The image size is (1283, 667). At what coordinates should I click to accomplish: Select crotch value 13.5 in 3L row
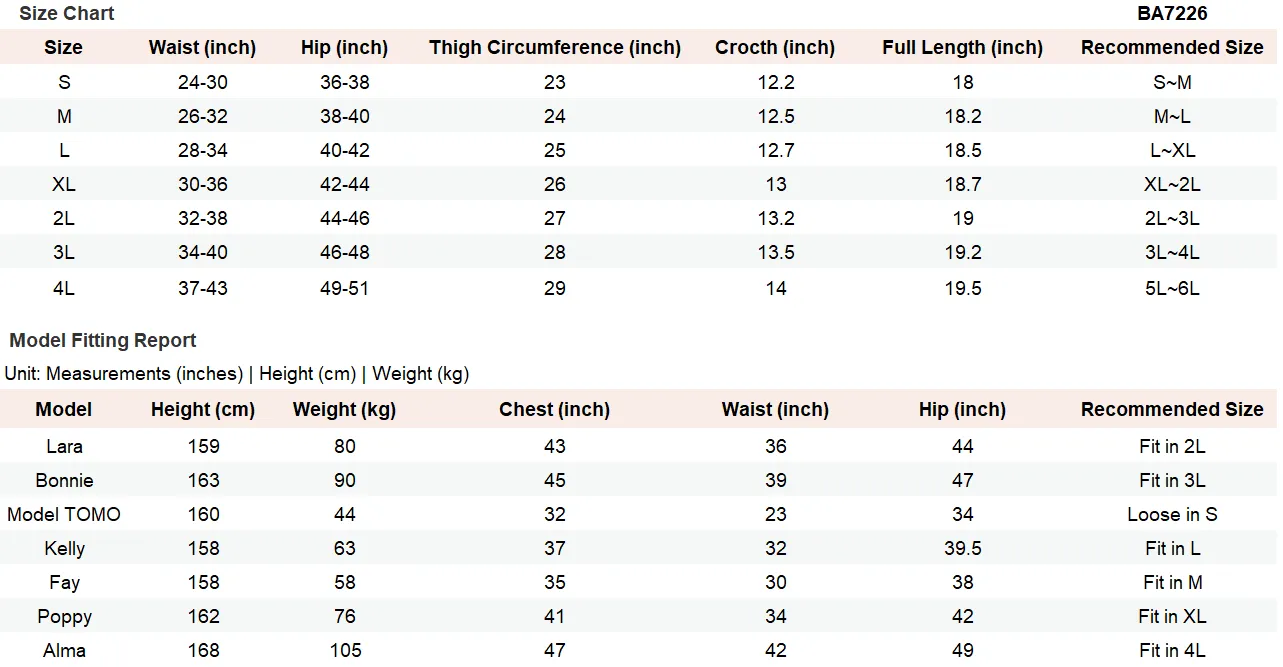[x=776, y=252]
